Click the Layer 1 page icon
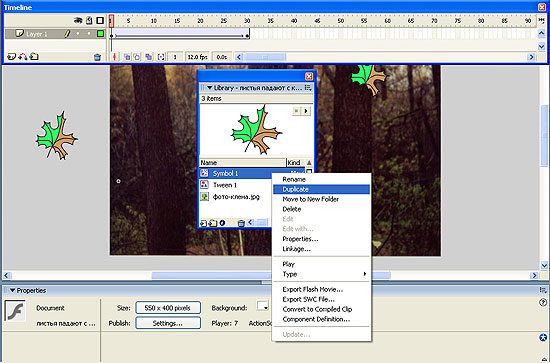This screenshot has width=550, height=363. [x=20, y=34]
